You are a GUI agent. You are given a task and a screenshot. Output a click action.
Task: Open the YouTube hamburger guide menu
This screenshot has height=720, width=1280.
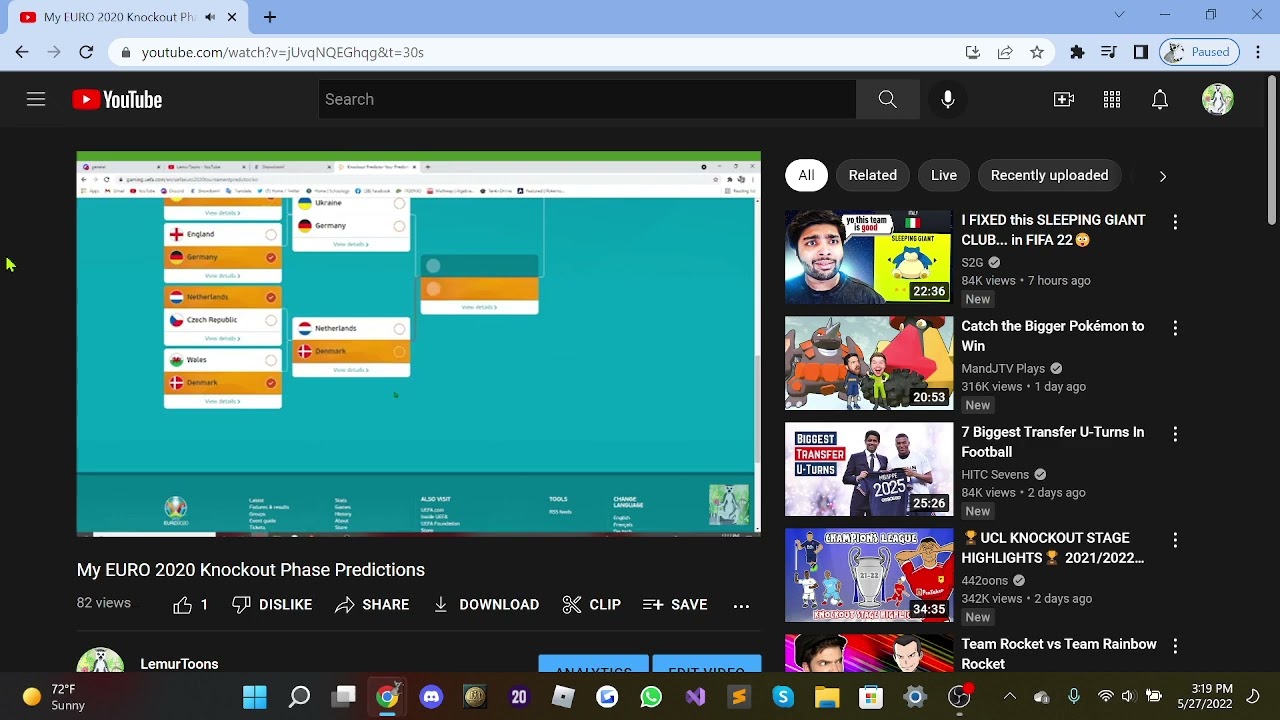[36, 99]
